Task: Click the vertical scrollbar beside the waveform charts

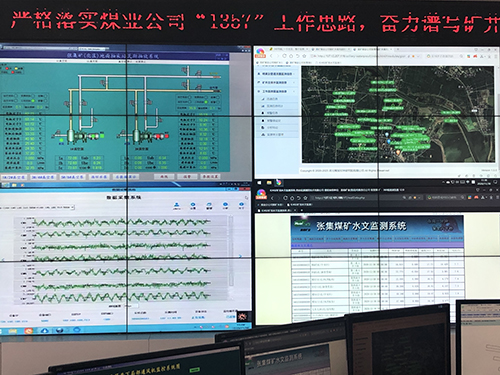Action: pos(230,250)
